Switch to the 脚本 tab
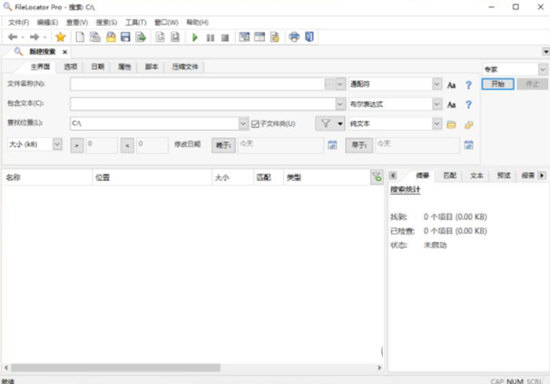 click(x=152, y=67)
